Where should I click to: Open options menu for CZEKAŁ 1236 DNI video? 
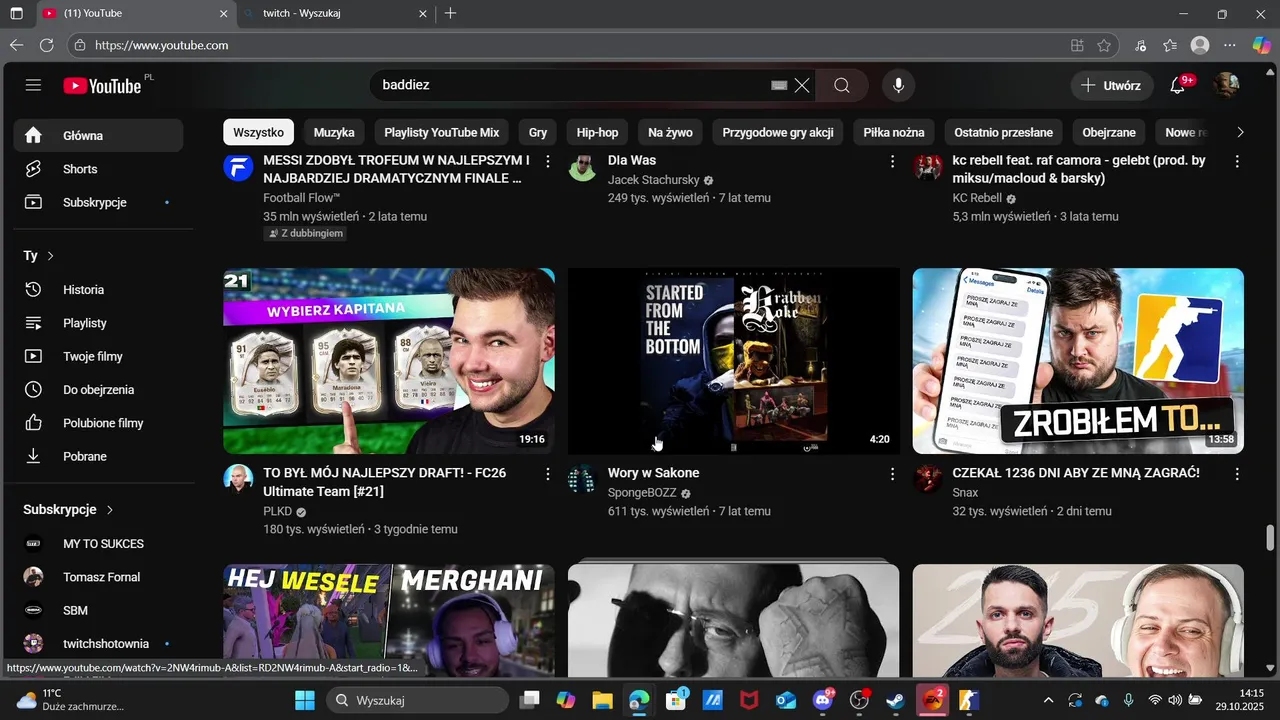tap(1237, 474)
